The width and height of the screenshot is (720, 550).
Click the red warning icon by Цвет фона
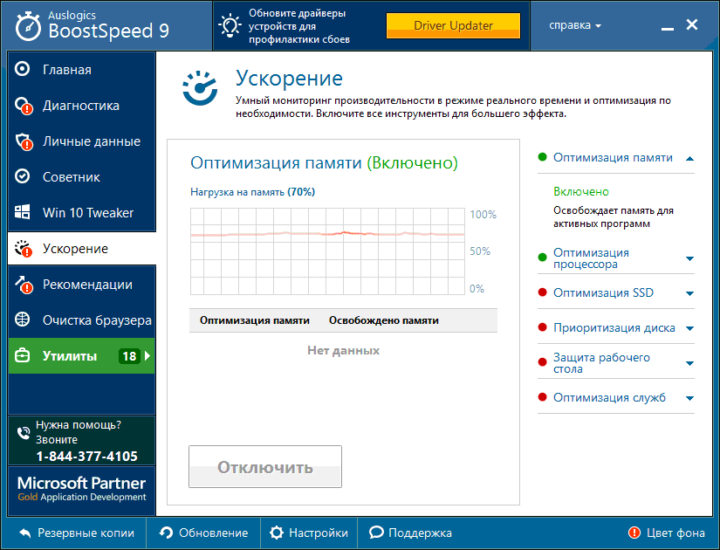[634, 533]
